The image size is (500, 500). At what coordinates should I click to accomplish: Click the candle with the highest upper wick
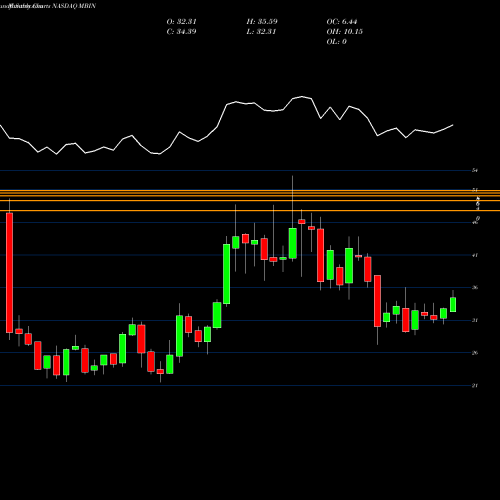[293, 243]
